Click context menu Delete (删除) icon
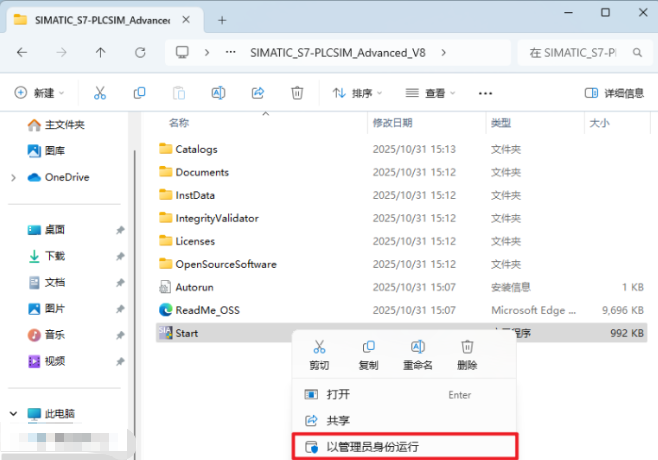Screen dimensions: 658x460 [x=467, y=347]
